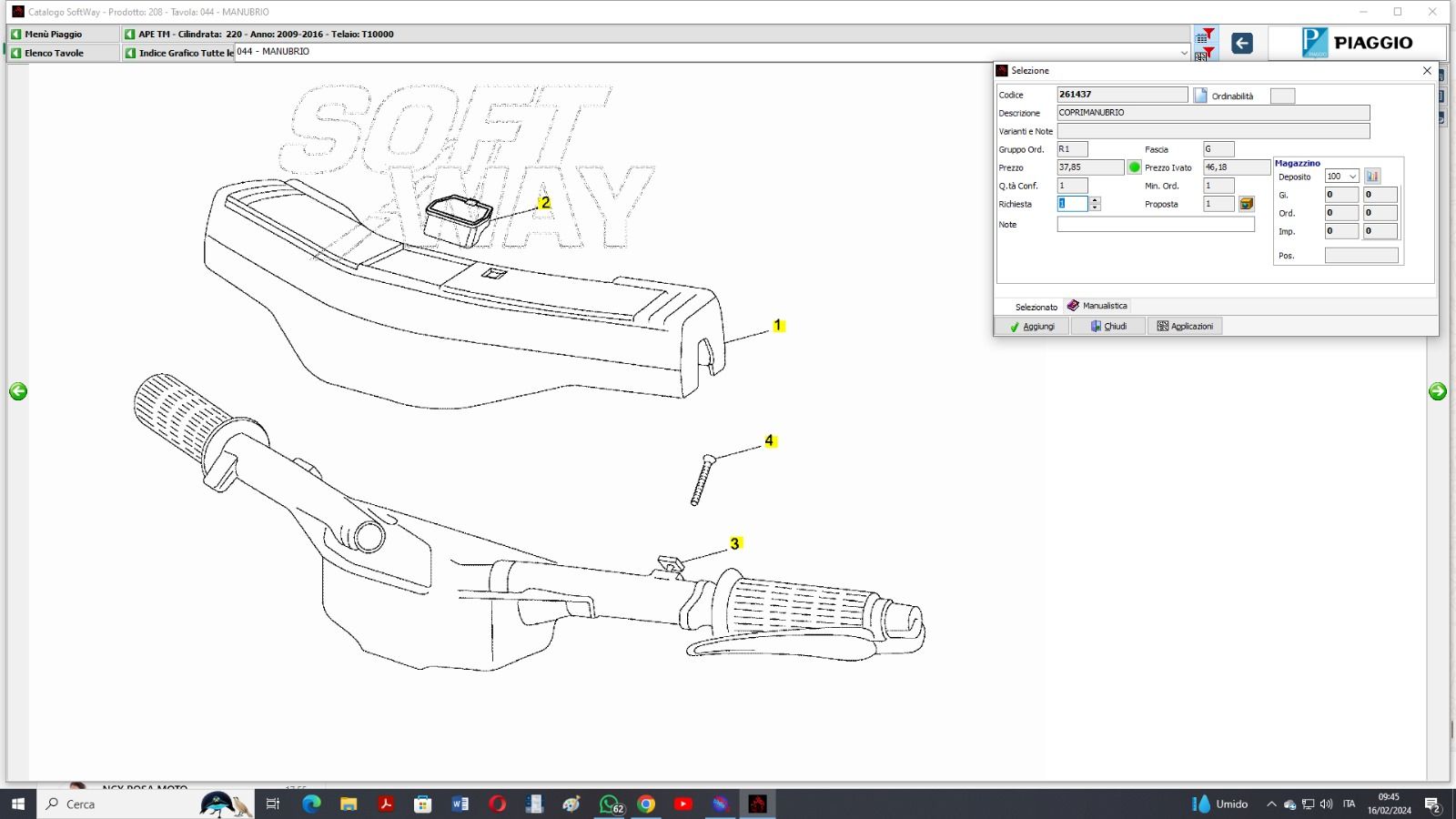1456x819 pixels.
Task: Go to previous diagram with left green arrow
Action: pos(18,391)
